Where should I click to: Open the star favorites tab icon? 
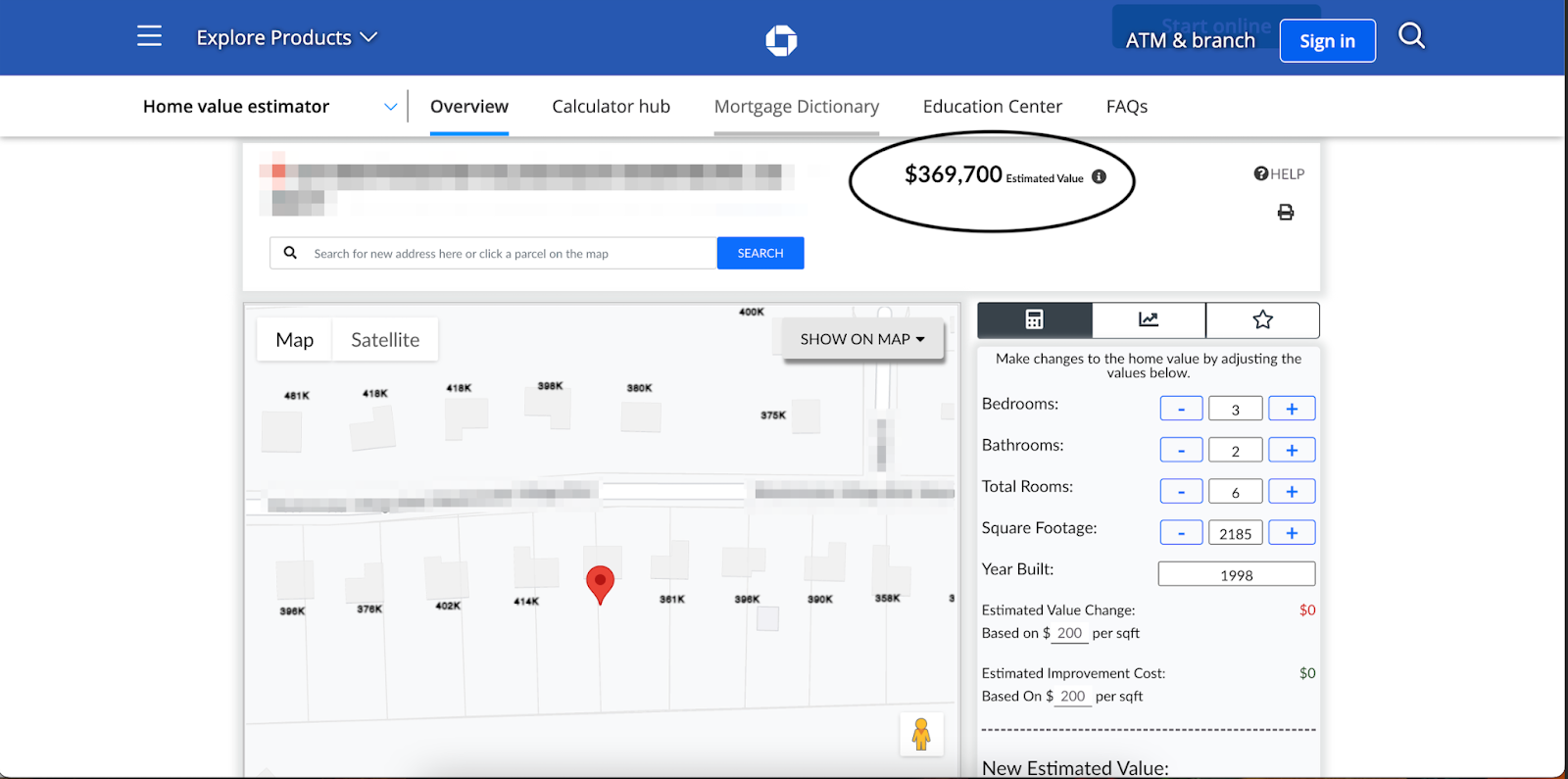click(1262, 319)
